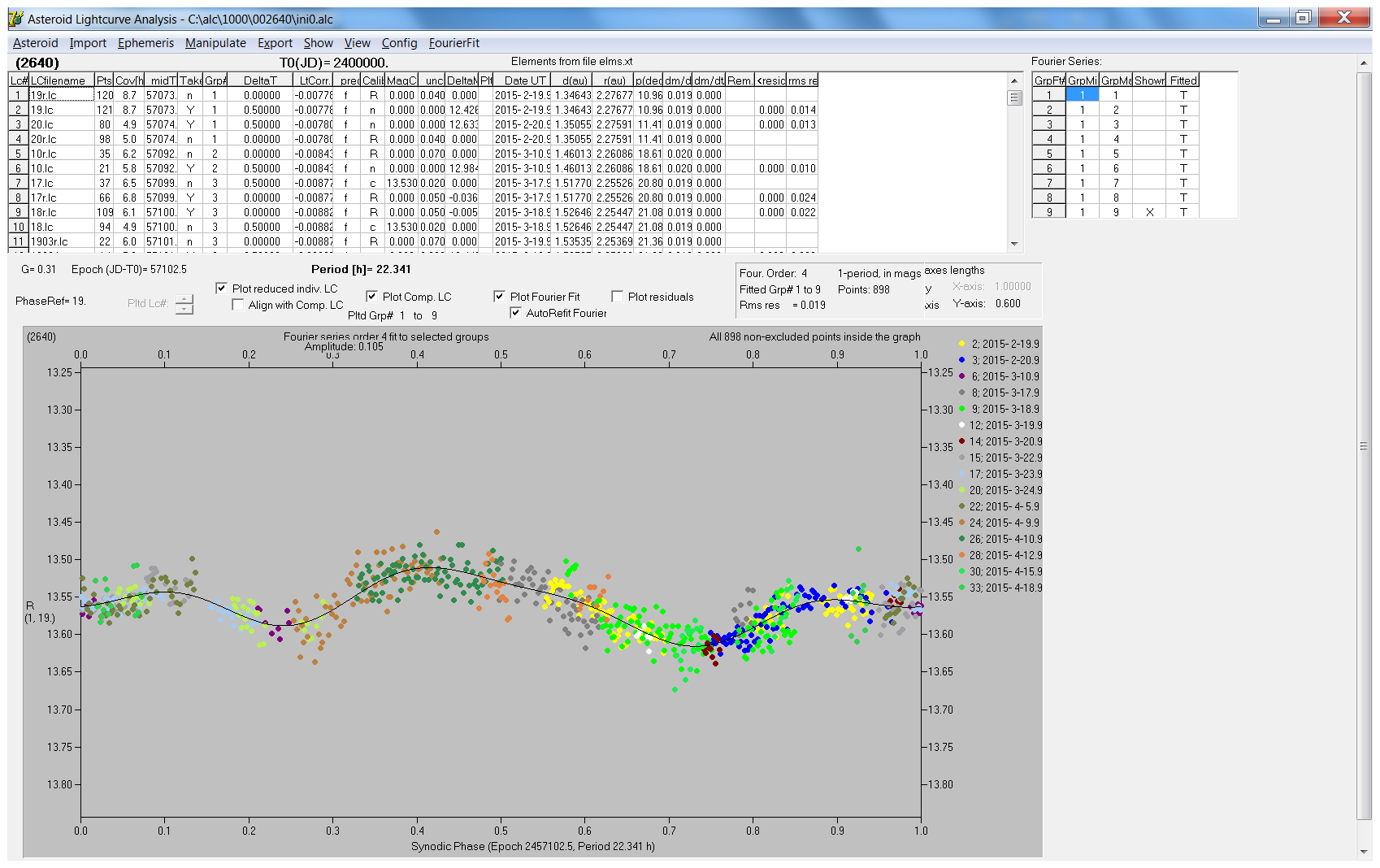Click the Asteroid Lightcurve Analysis title bar icon
The height and width of the screenshot is (868, 1380).
pos(15,19)
